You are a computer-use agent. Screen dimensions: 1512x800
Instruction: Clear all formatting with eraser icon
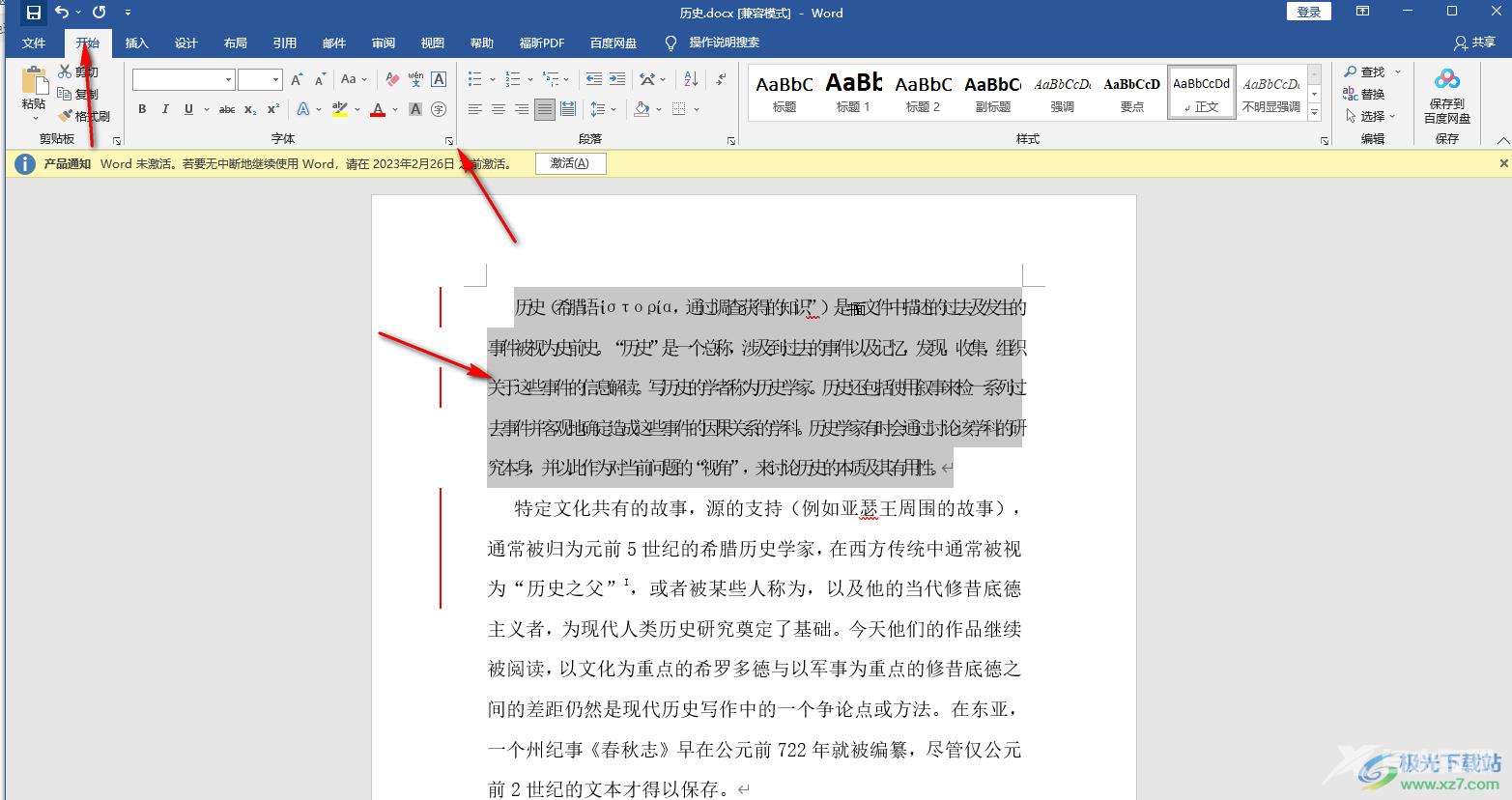392,79
